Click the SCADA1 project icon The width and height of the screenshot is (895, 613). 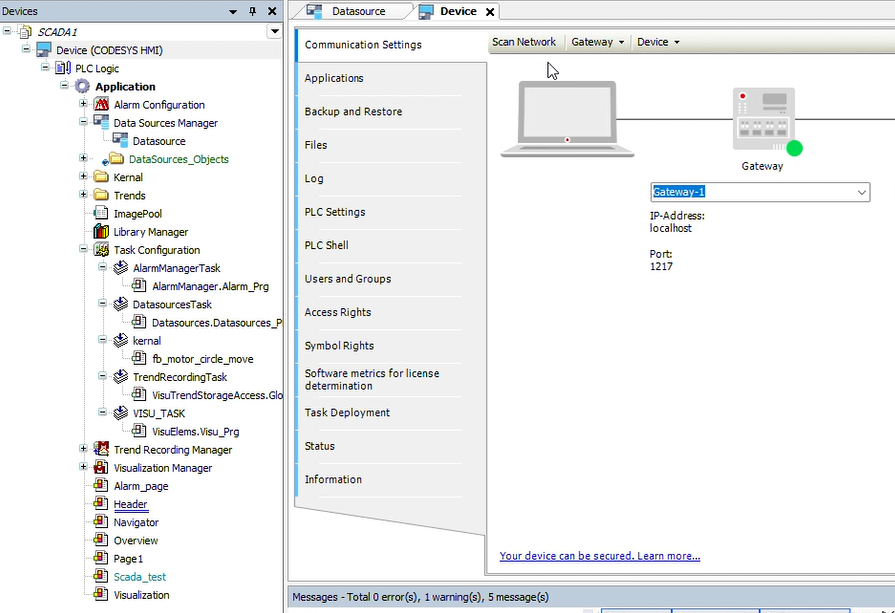tap(25, 31)
